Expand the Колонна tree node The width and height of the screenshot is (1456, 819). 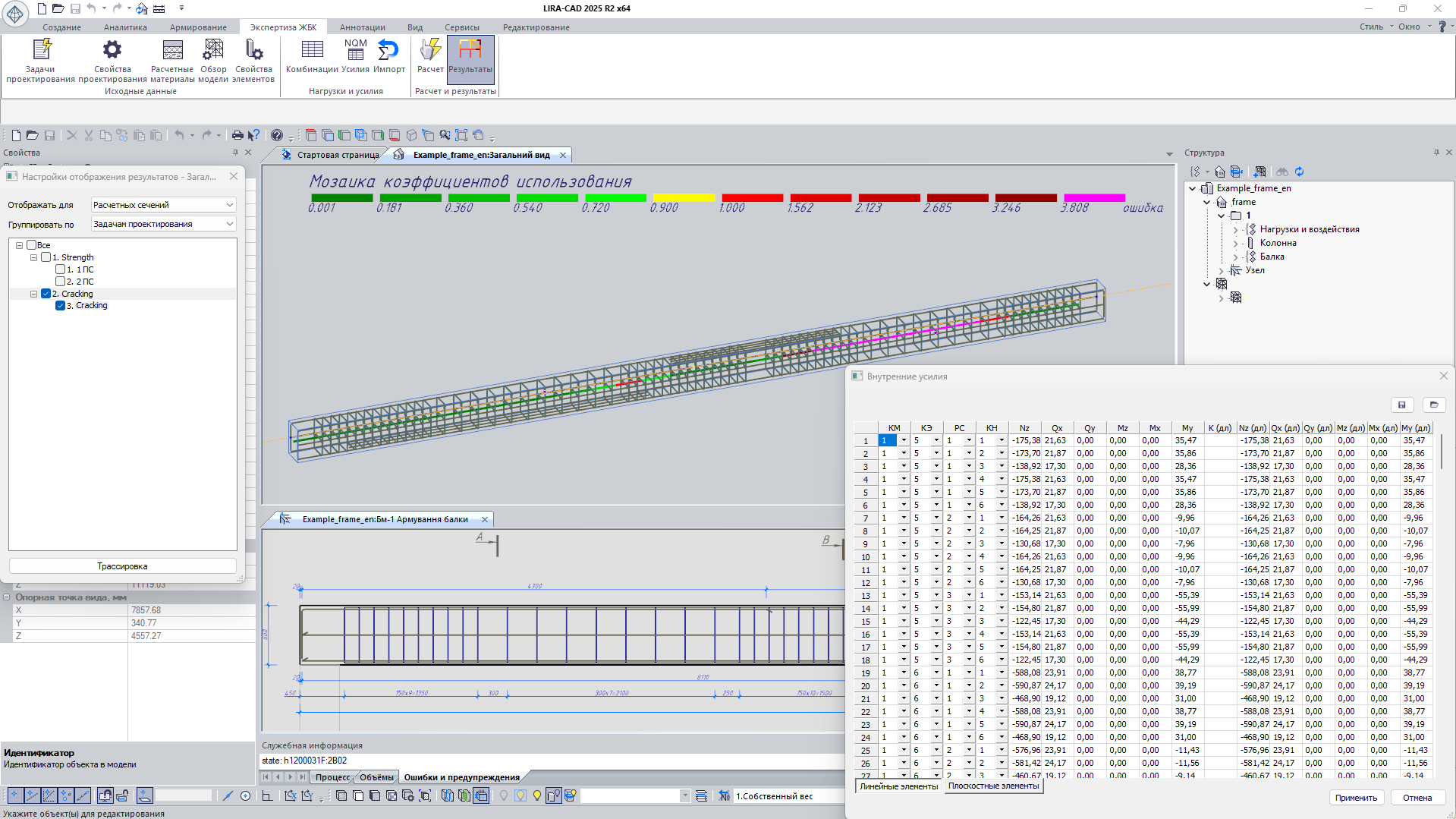(x=1235, y=244)
